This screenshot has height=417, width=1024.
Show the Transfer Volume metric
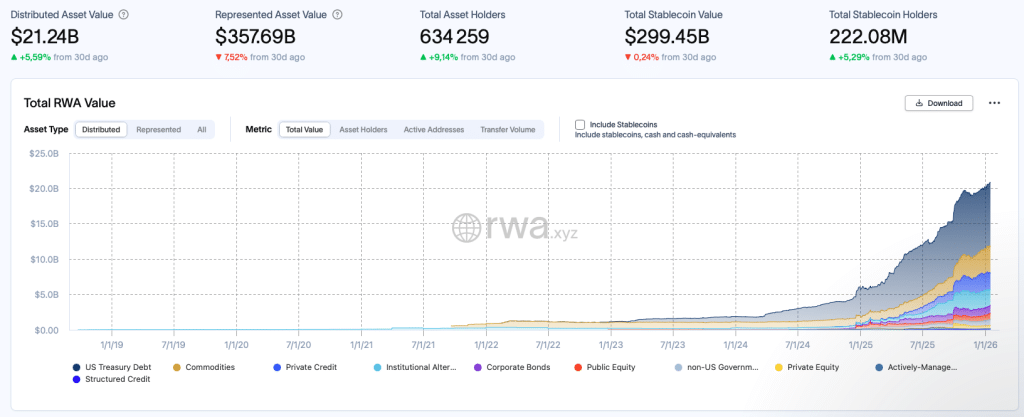[x=507, y=129]
